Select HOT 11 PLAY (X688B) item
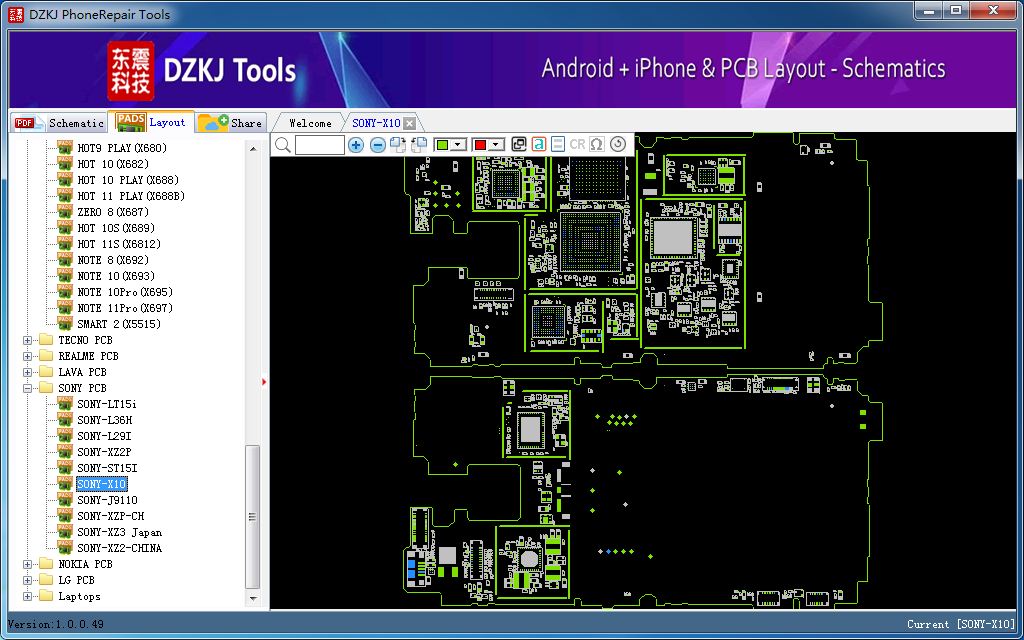The image size is (1024, 640). pyautogui.click(x=131, y=196)
